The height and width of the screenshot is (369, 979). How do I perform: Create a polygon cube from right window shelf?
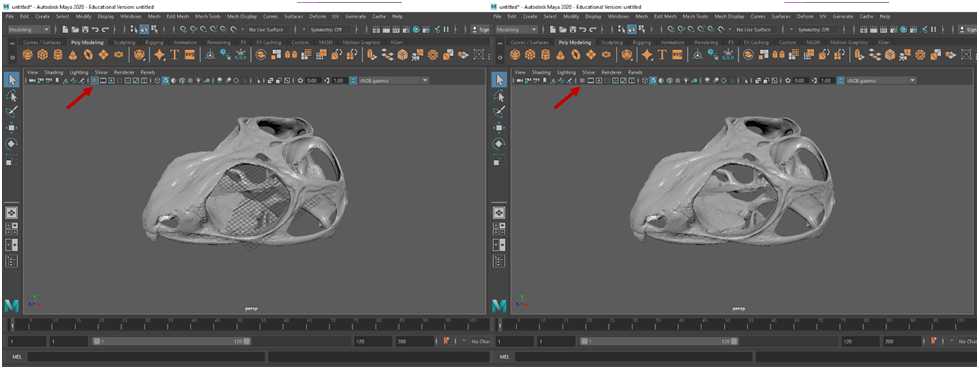[x=530, y=55]
